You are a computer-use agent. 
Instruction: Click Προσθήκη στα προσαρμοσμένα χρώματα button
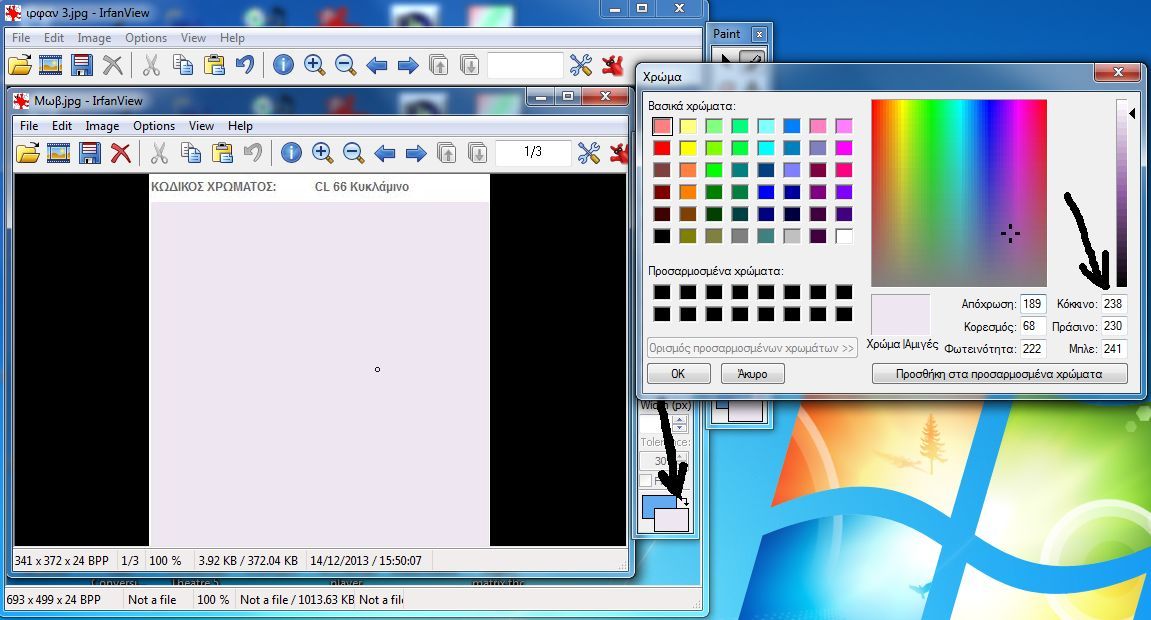point(999,373)
